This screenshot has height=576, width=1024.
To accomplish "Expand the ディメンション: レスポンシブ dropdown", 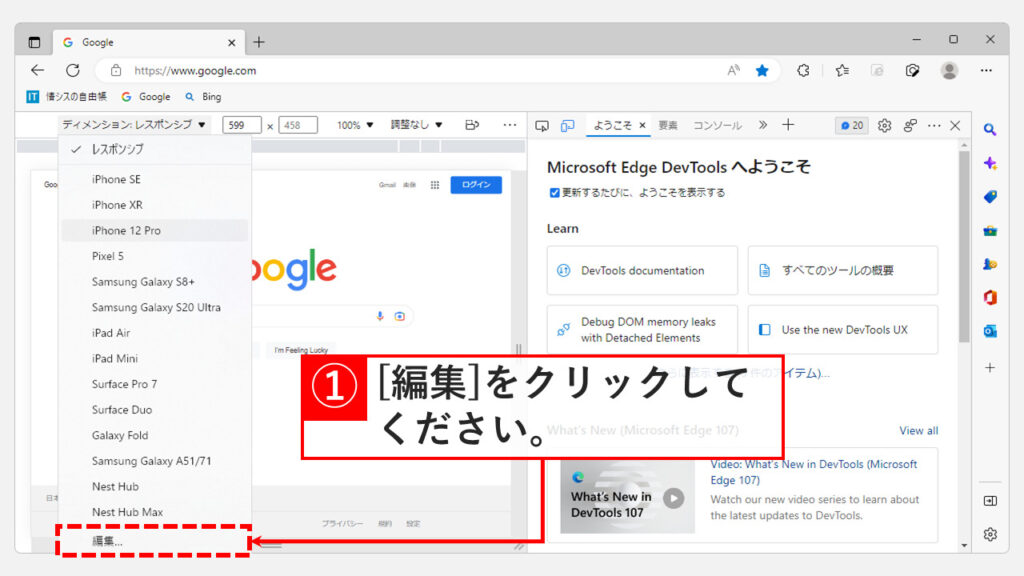I will pyautogui.click(x=134, y=125).
